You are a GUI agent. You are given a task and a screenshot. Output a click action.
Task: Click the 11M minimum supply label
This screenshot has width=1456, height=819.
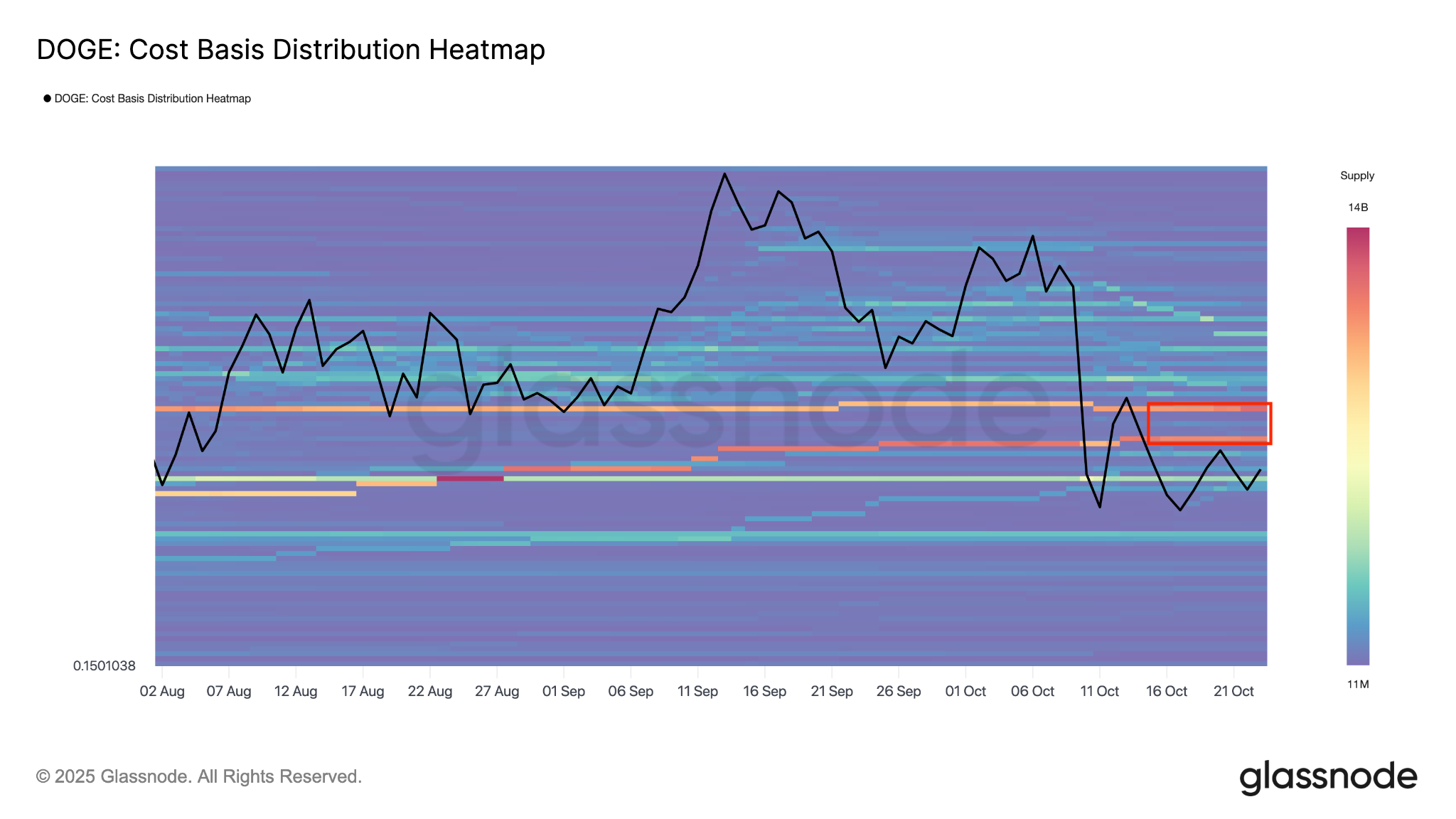click(x=1357, y=685)
